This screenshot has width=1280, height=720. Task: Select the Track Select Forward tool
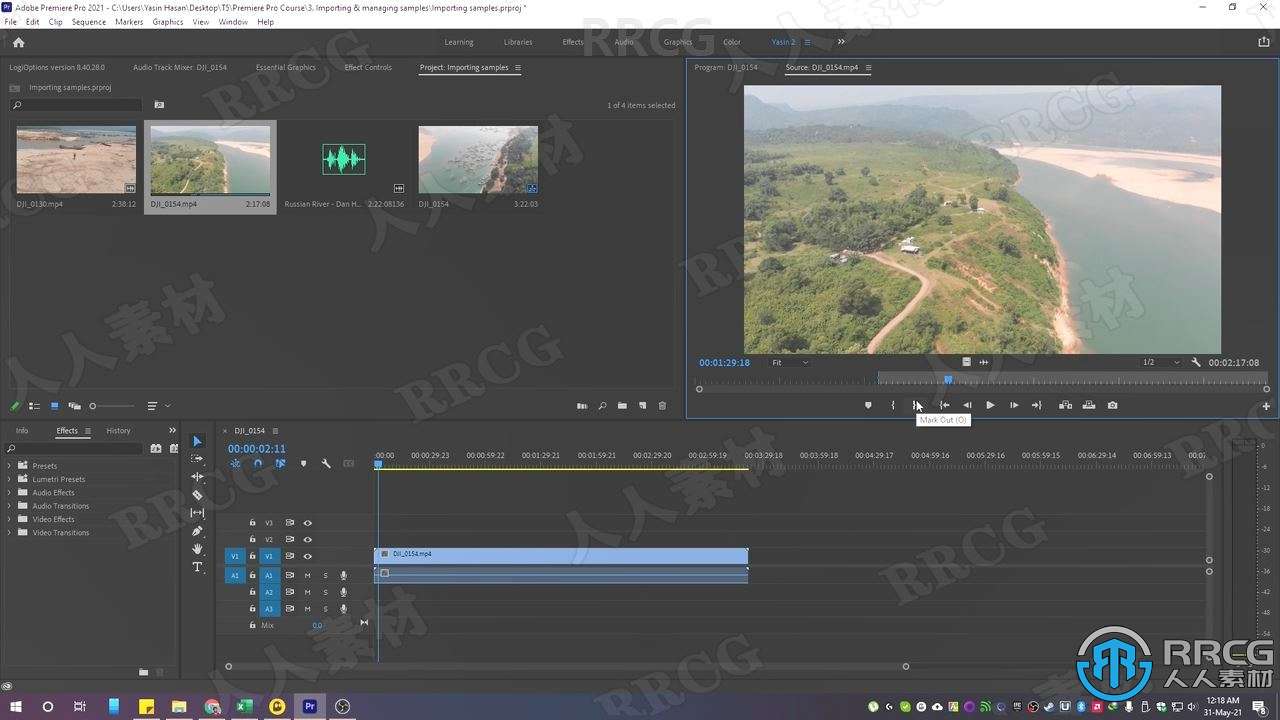(x=197, y=459)
